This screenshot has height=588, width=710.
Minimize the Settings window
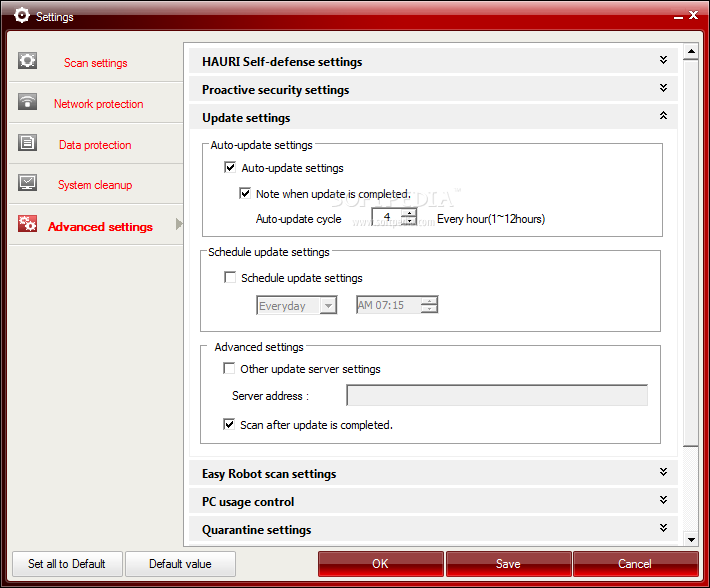[x=678, y=16]
